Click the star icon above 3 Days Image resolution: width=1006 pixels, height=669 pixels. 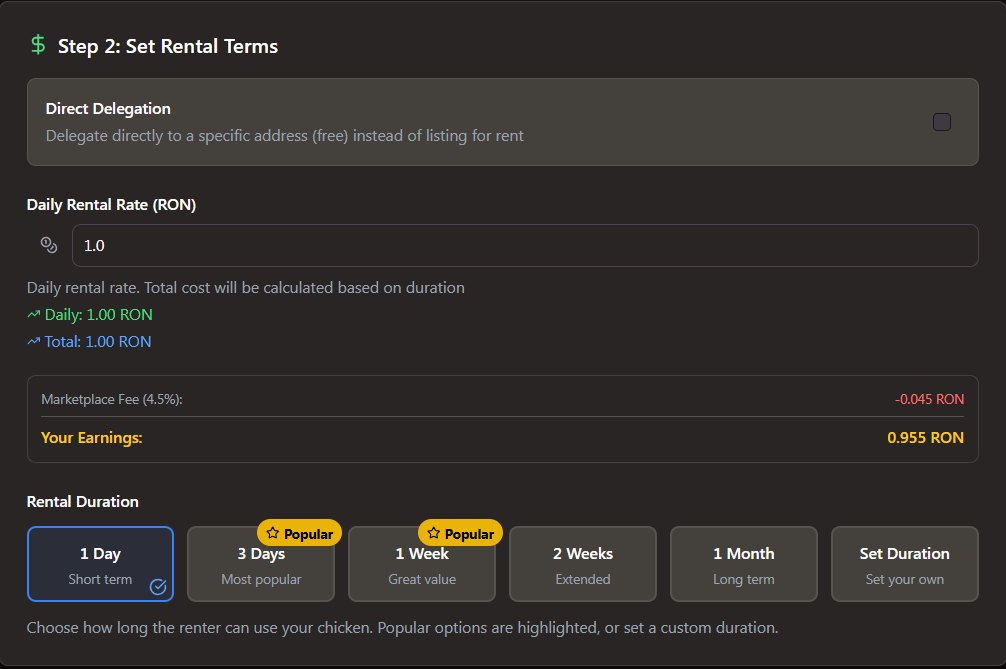coord(272,534)
